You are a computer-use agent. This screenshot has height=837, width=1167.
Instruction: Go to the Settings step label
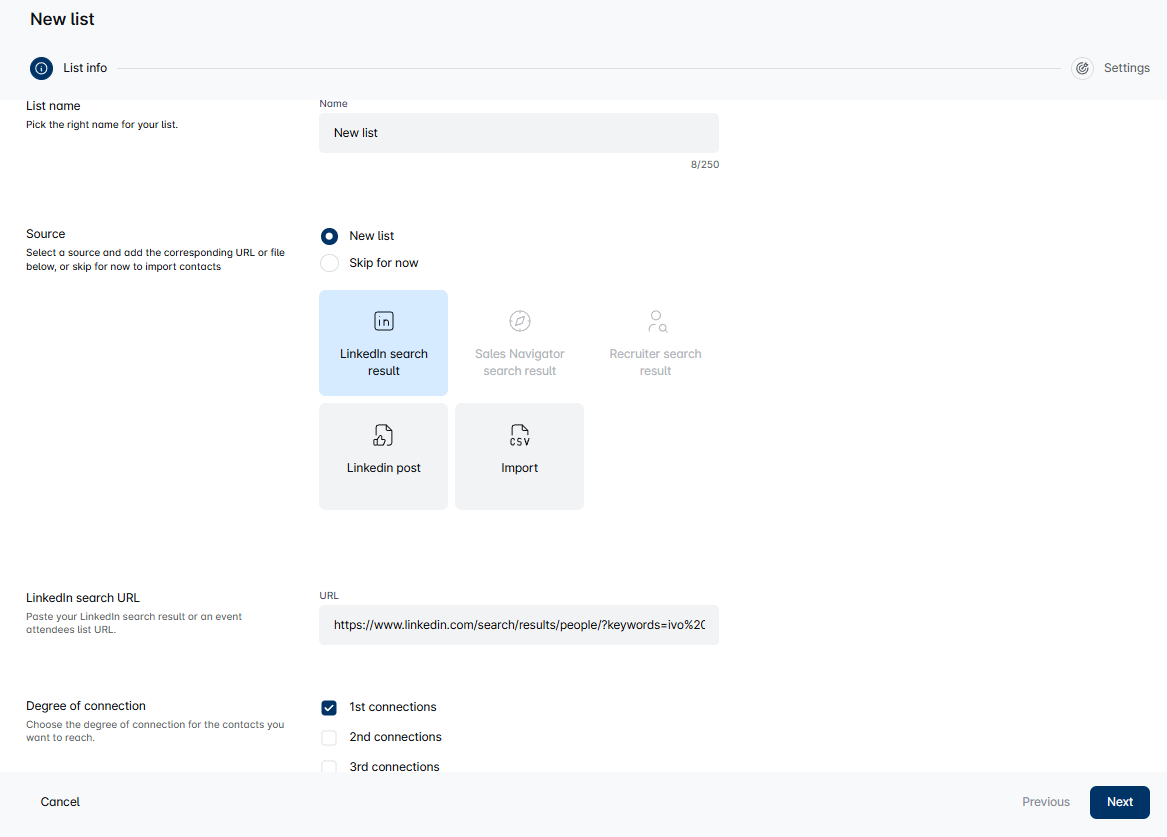[1126, 68]
